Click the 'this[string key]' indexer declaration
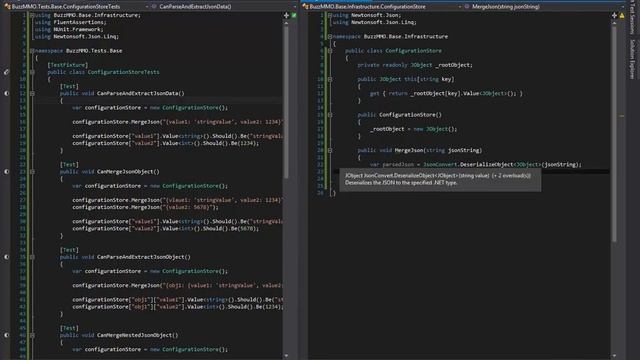The width and height of the screenshot is (640, 360). (x=429, y=79)
